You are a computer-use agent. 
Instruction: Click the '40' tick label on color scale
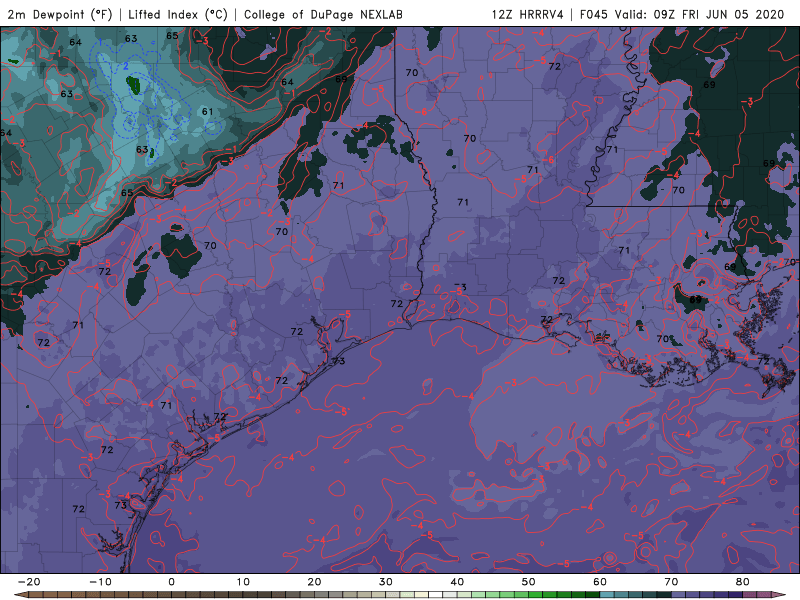click(457, 582)
